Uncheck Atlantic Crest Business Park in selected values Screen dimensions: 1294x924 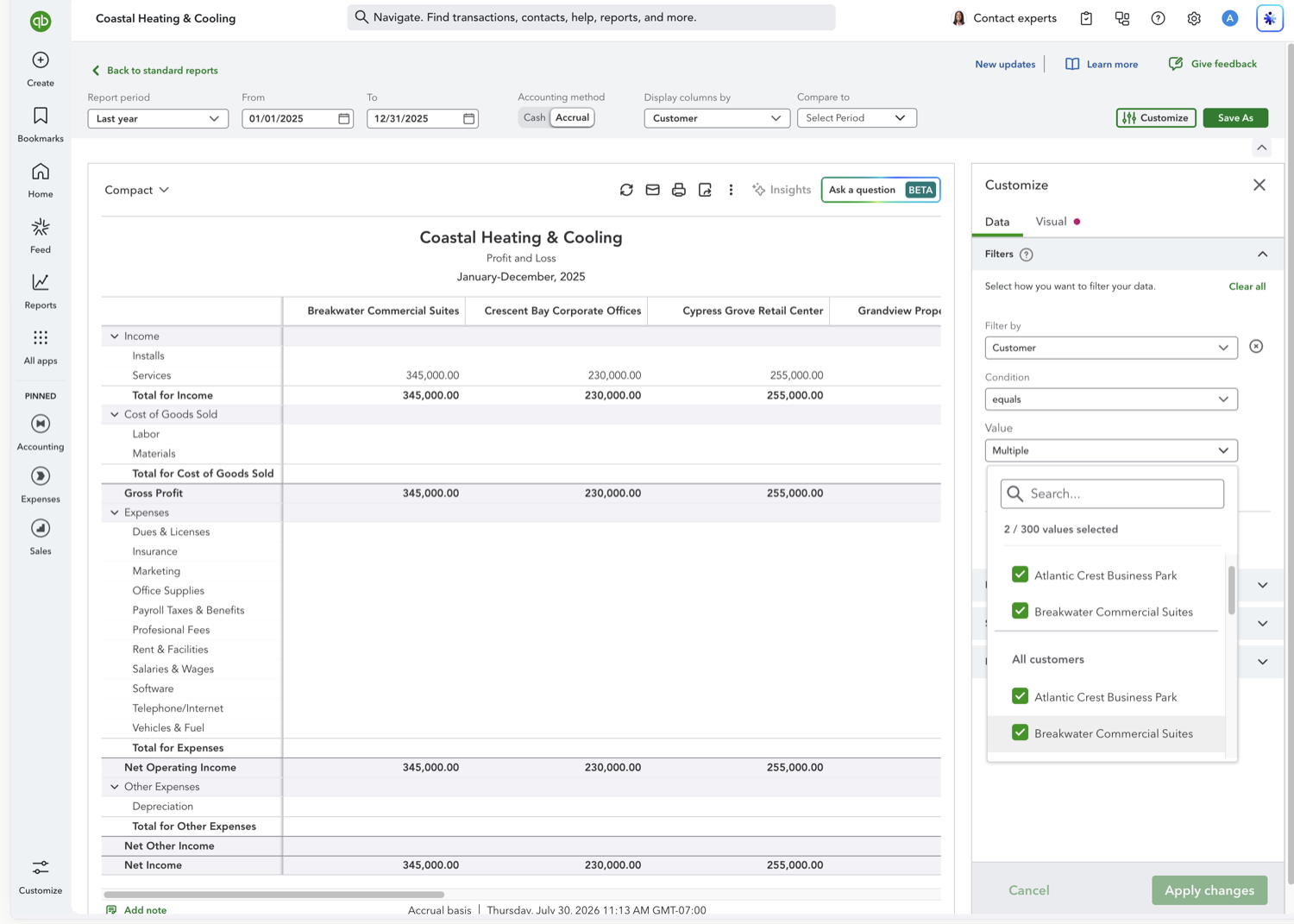coord(1020,575)
